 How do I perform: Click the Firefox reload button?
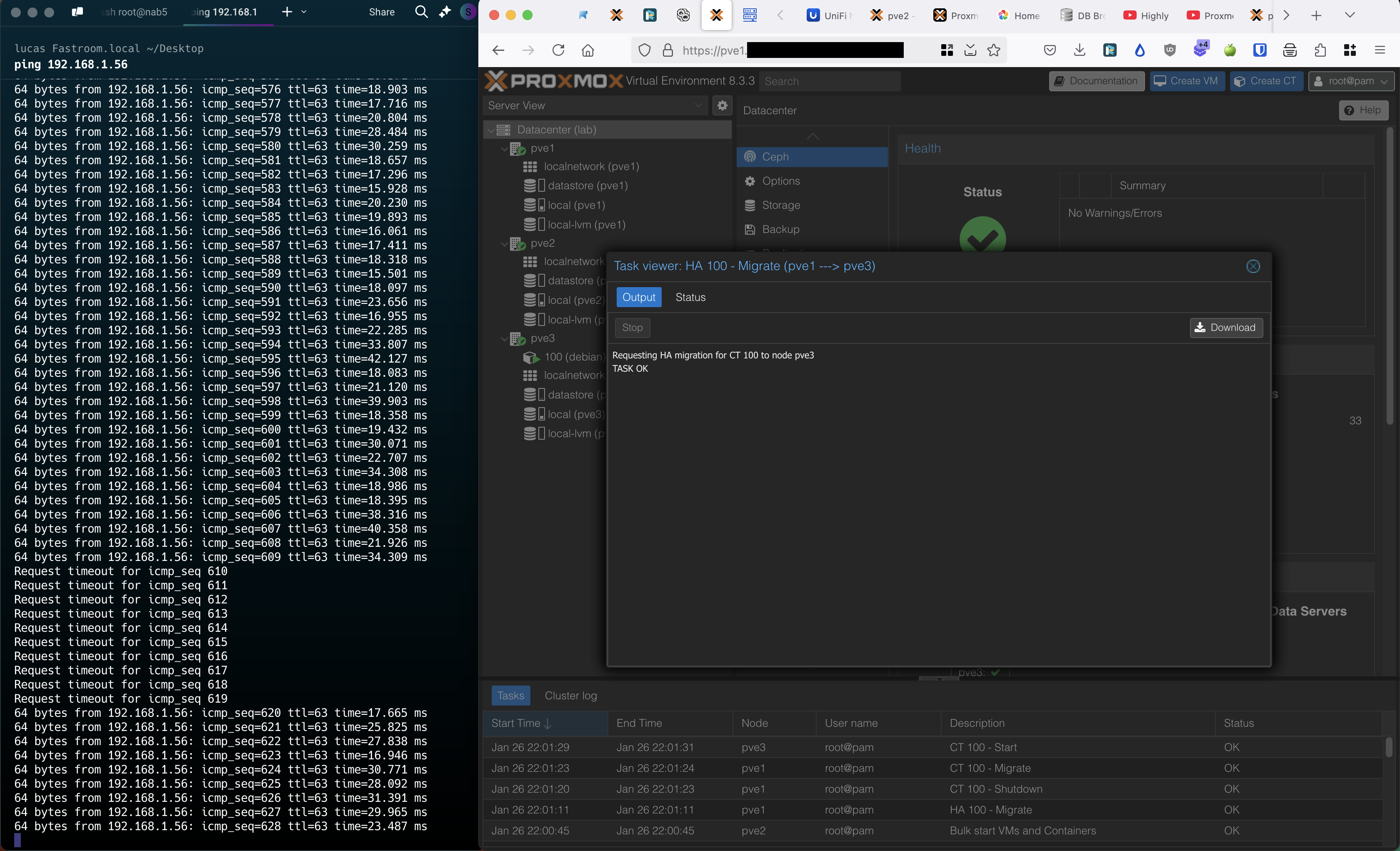point(558,50)
